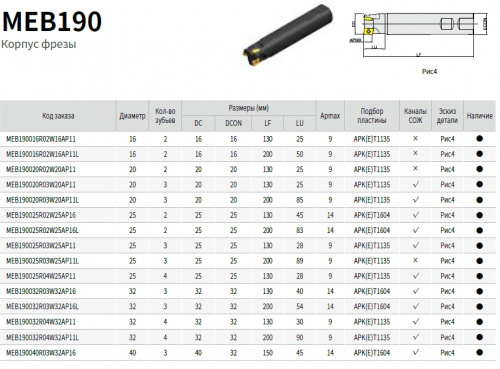Click coolant check mark for MEB190025R02W25AP16
Viewport: 500px width, 369px height.
(x=416, y=215)
